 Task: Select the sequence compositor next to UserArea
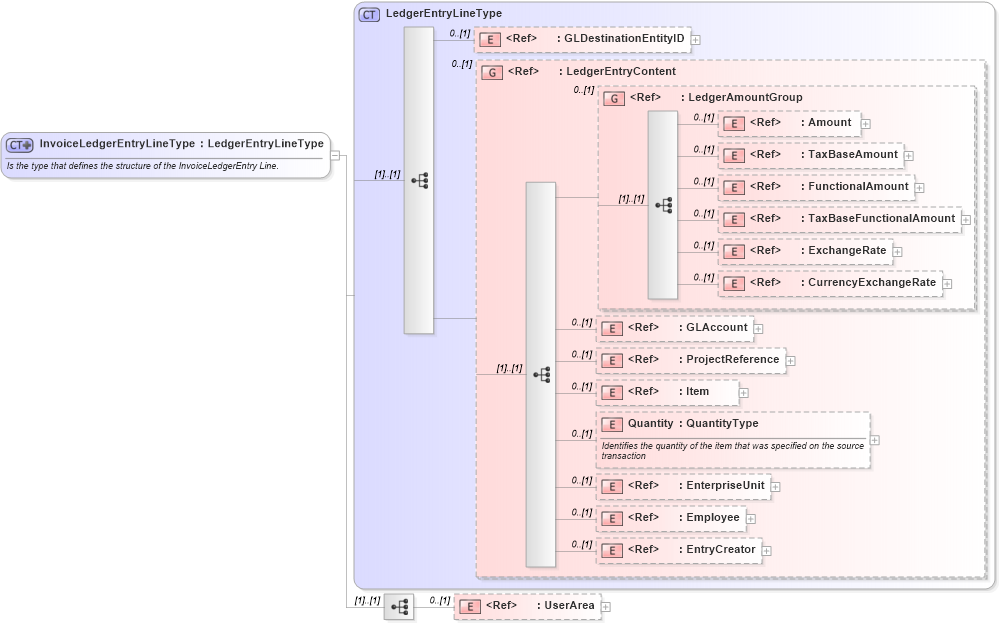tap(398, 606)
